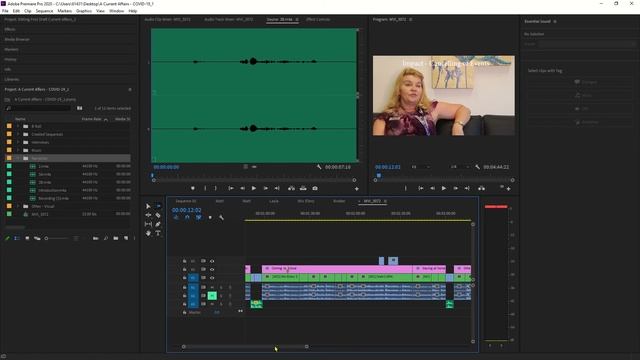Mark Out point in the Source monitor
The width and height of the screenshot is (640, 360).
(216, 188)
